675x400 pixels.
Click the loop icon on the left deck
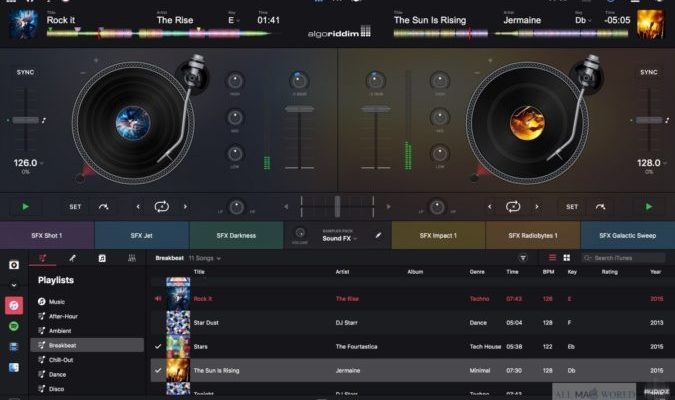(x=161, y=207)
